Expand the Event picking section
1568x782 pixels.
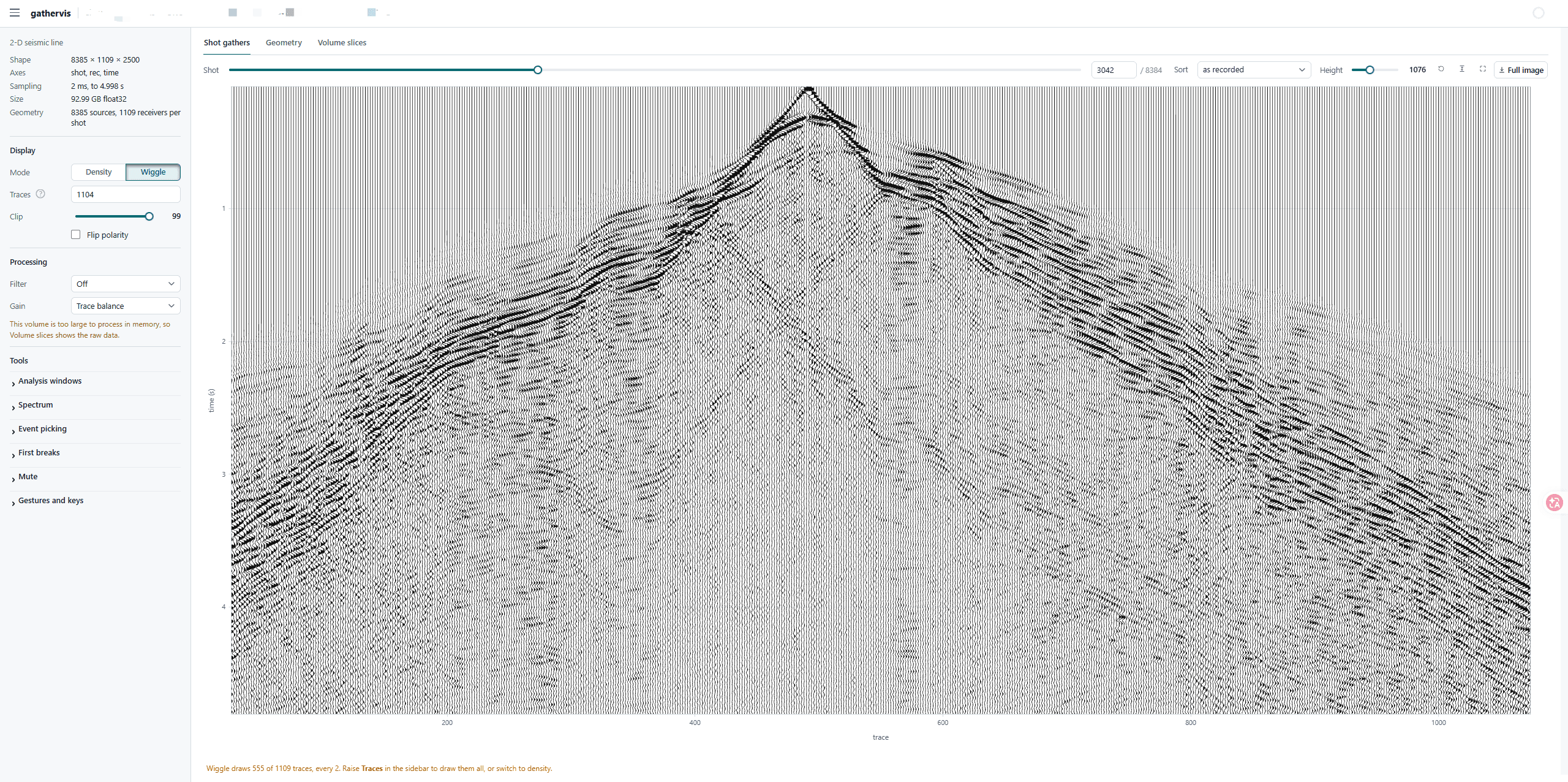(x=95, y=429)
